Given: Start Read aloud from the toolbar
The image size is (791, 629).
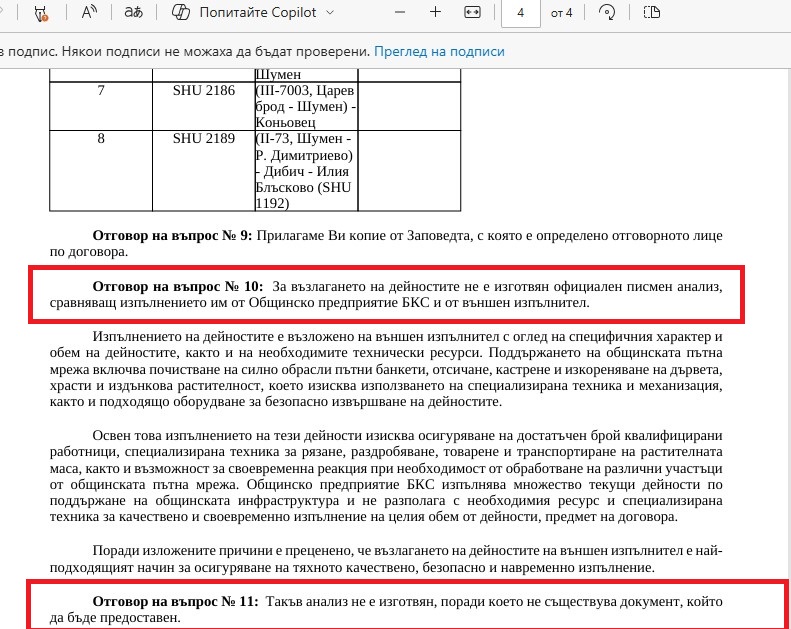Looking at the screenshot, I should click(89, 12).
